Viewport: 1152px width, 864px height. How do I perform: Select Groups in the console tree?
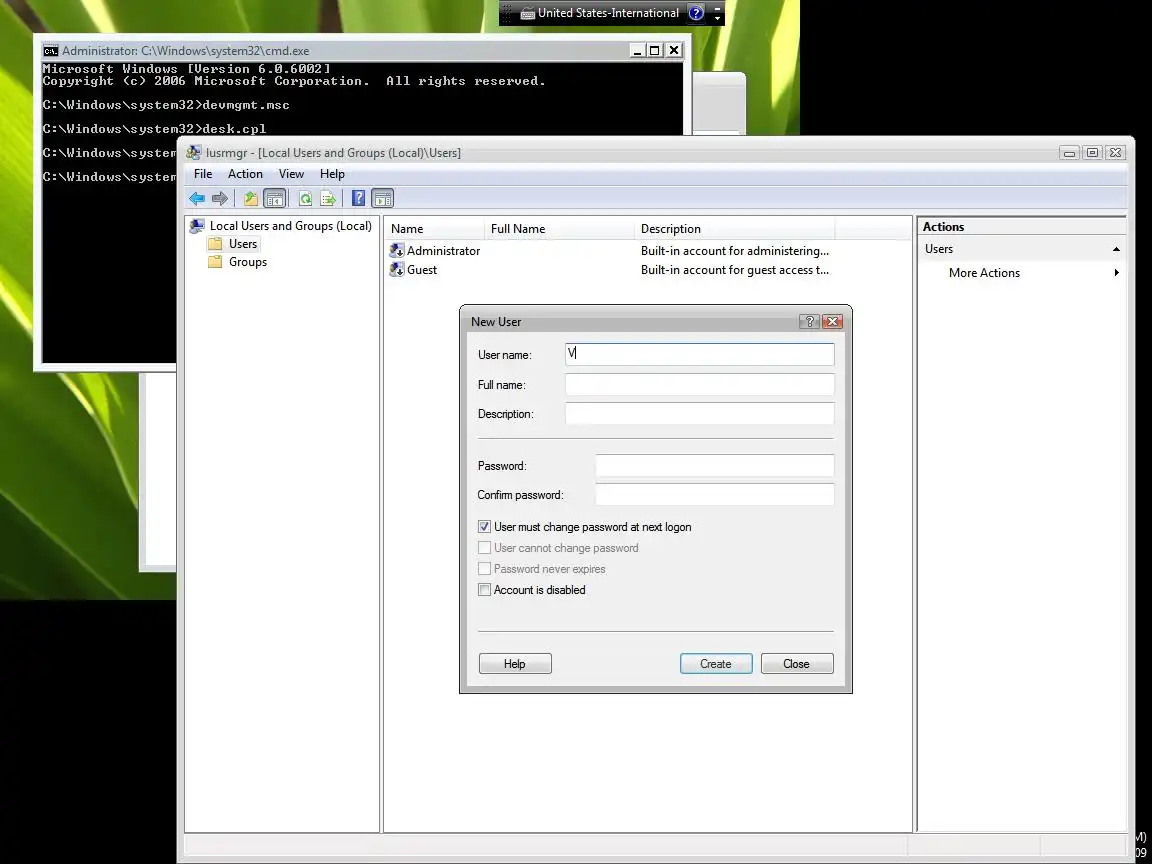tap(248, 262)
